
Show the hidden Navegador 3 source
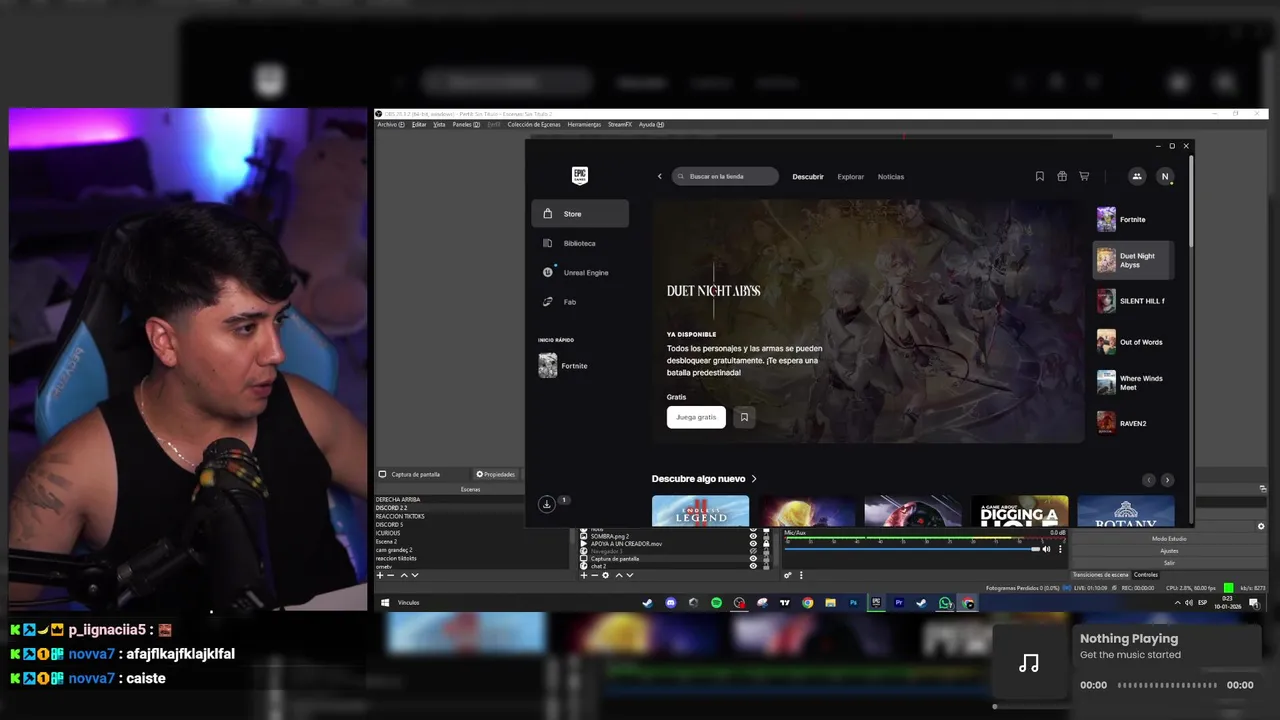pyautogui.click(x=753, y=551)
